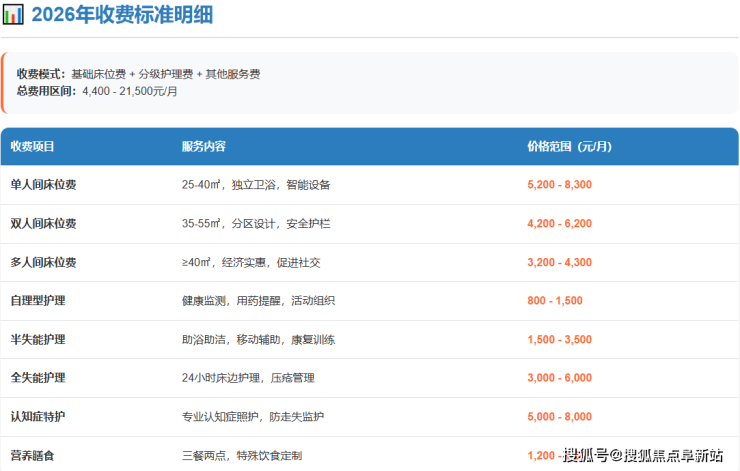Select the 总费用区间 4,400 - 21,500元/月 text
Viewport: 740px width, 471px height.
(x=96, y=90)
